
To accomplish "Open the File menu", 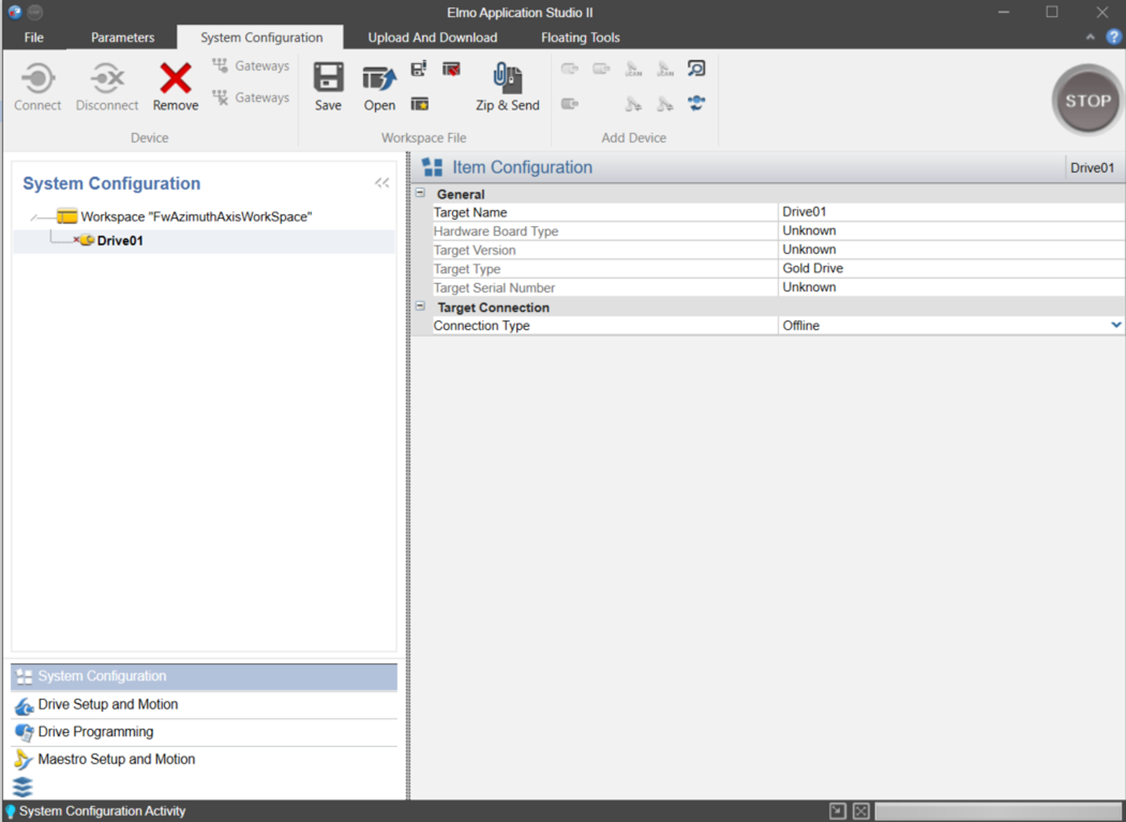I will click(x=34, y=37).
